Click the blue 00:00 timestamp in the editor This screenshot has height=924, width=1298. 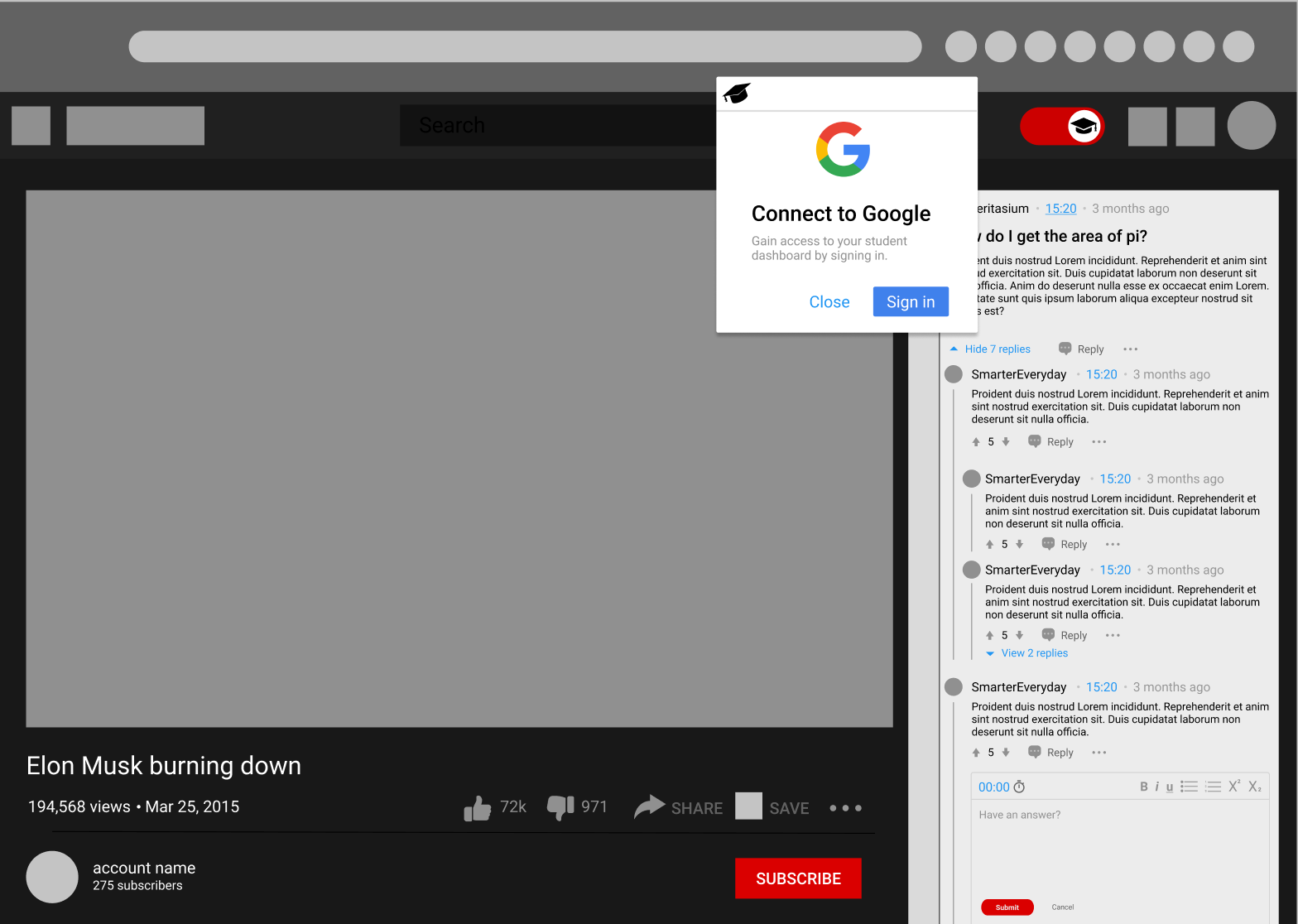coord(994,787)
